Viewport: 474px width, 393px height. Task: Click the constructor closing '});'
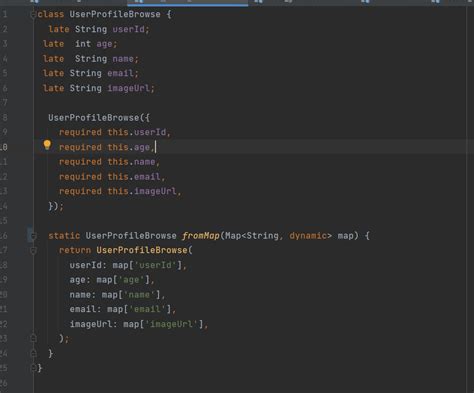tap(56, 206)
